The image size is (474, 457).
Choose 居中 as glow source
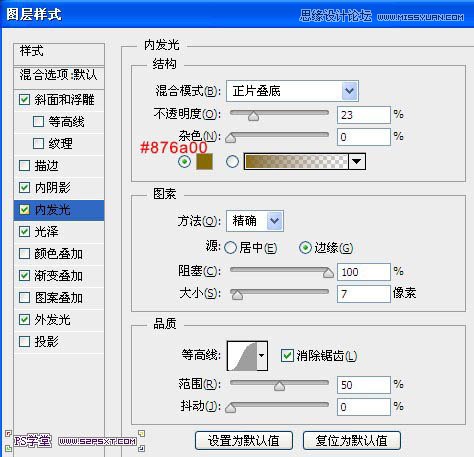[230, 248]
